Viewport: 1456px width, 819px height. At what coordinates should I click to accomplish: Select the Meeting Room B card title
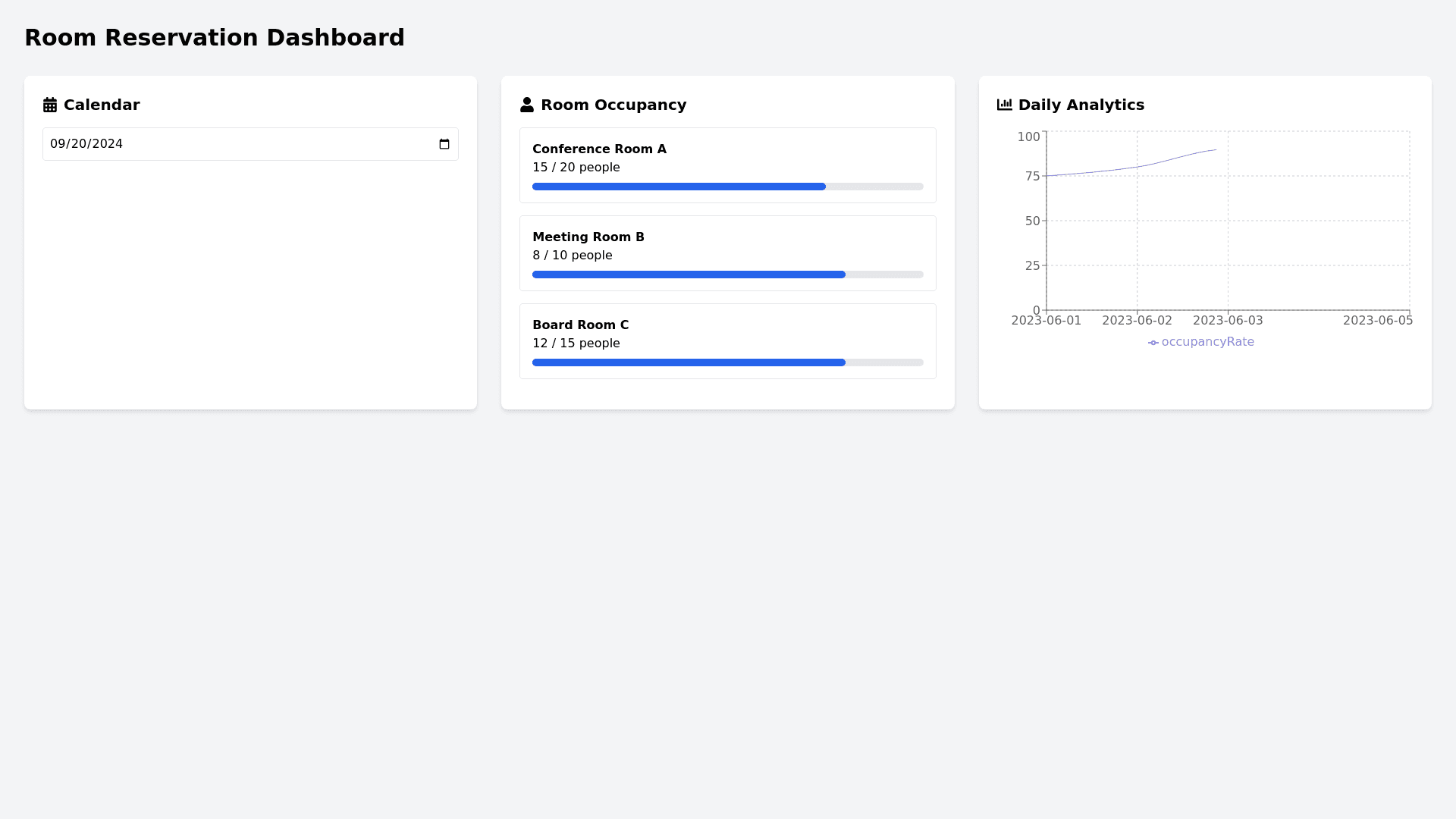pyautogui.click(x=588, y=237)
